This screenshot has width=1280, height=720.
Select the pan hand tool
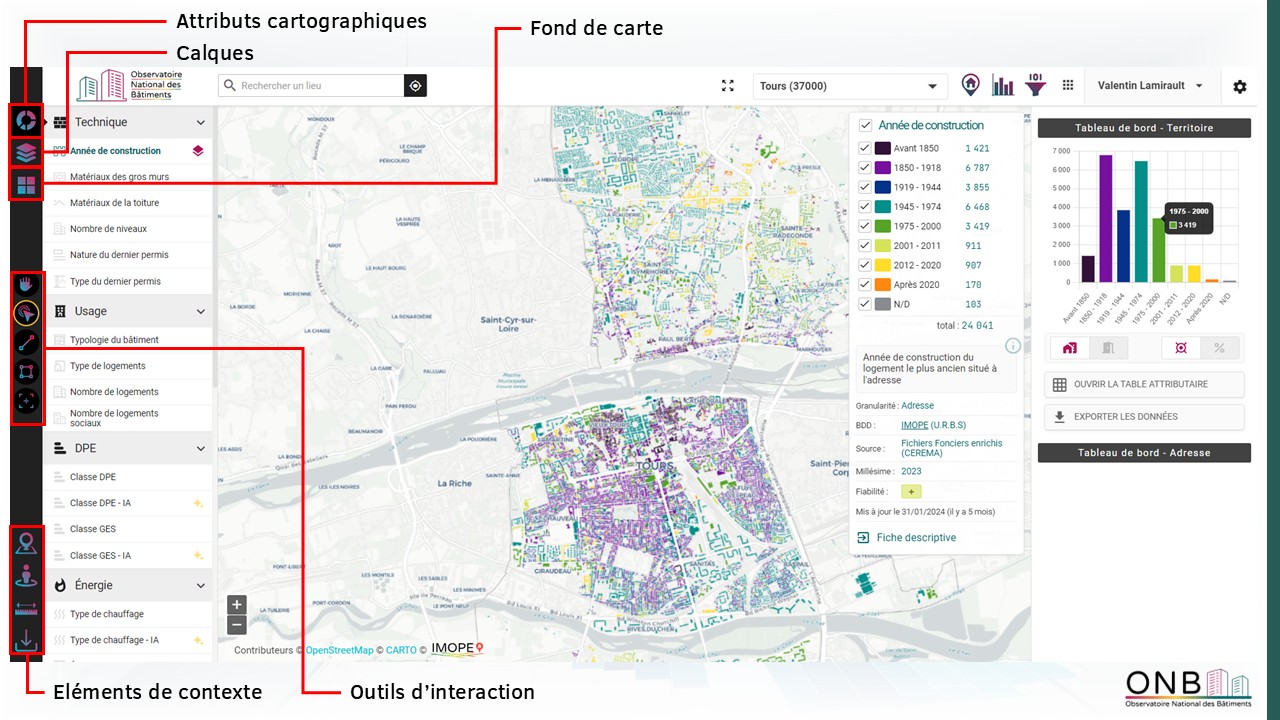click(27, 286)
